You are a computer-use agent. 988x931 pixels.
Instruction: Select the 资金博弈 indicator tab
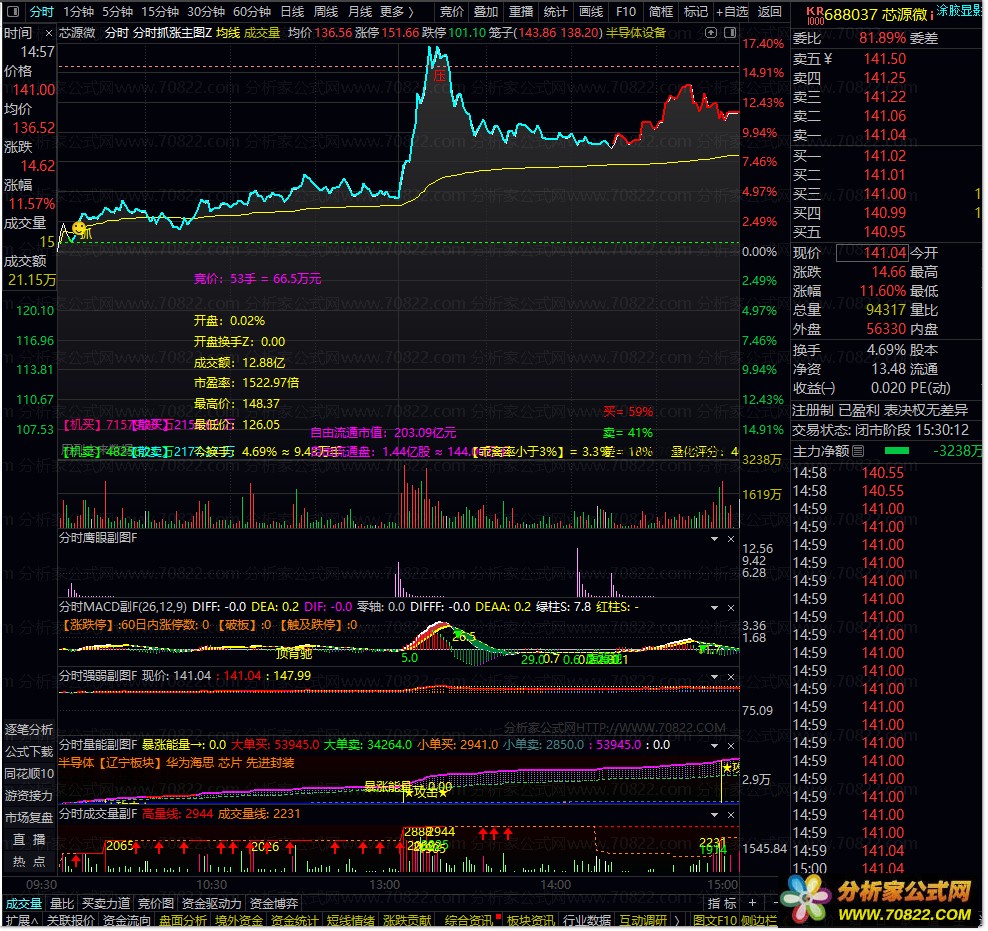275,905
